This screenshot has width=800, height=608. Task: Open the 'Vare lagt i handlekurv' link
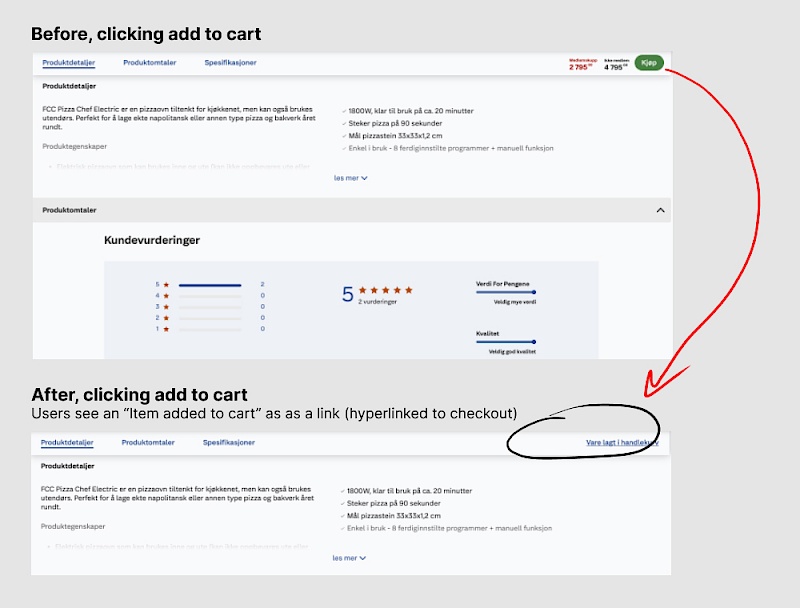pyautogui.click(x=622, y=443)
